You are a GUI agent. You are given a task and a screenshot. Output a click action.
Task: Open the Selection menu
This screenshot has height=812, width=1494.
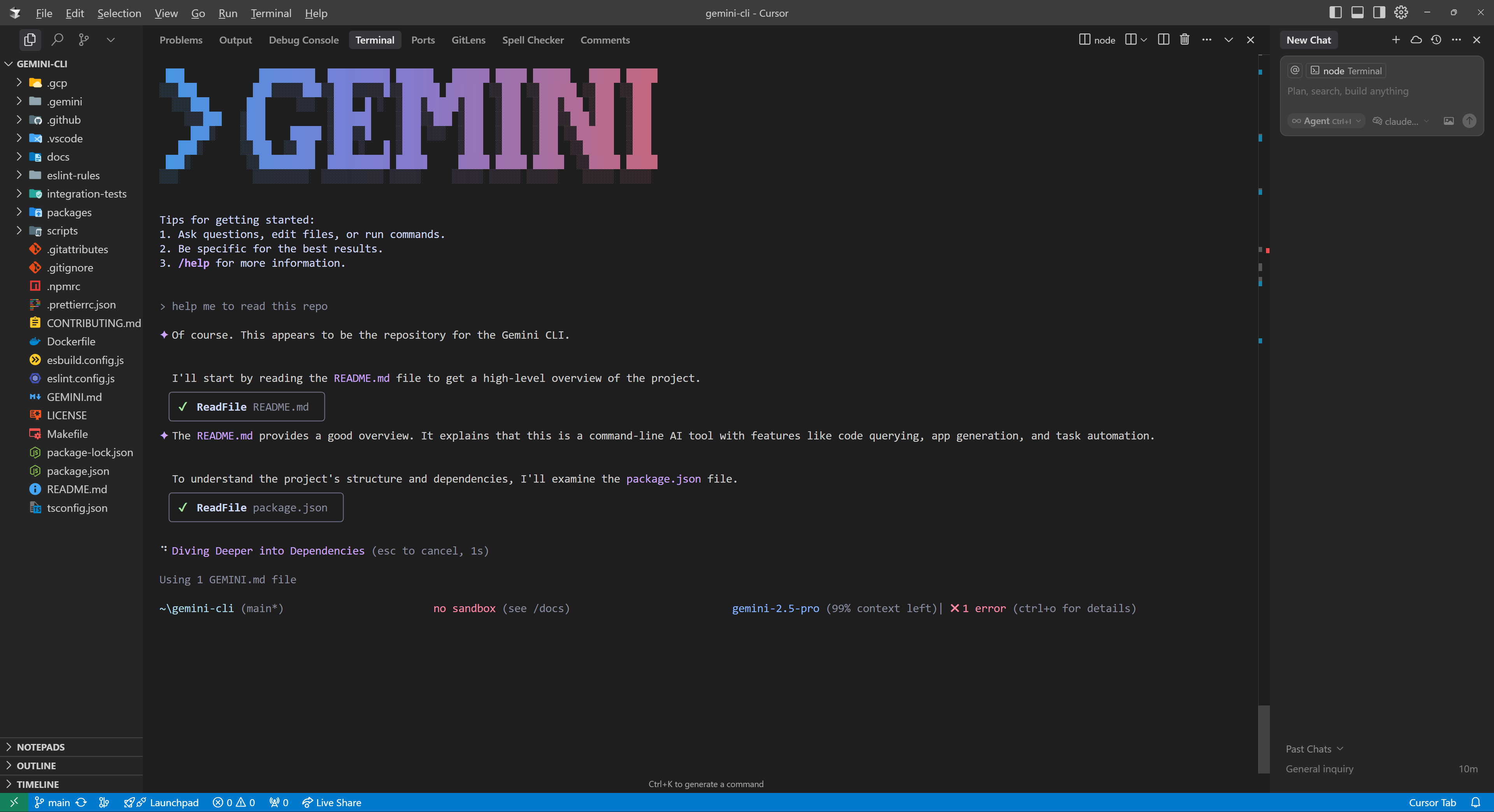coord(119,13)
